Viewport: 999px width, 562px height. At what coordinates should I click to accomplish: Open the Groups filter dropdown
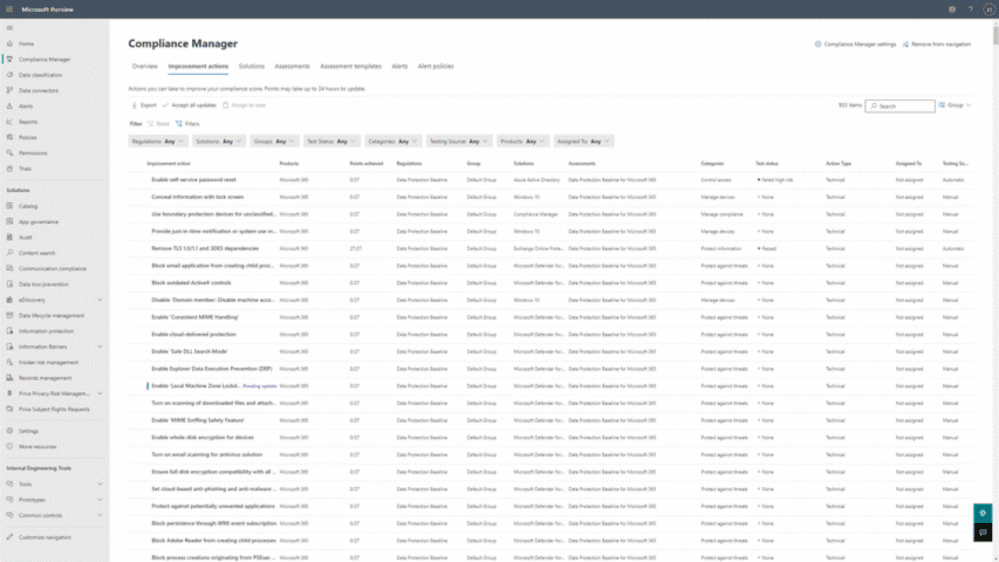(275, 141)
